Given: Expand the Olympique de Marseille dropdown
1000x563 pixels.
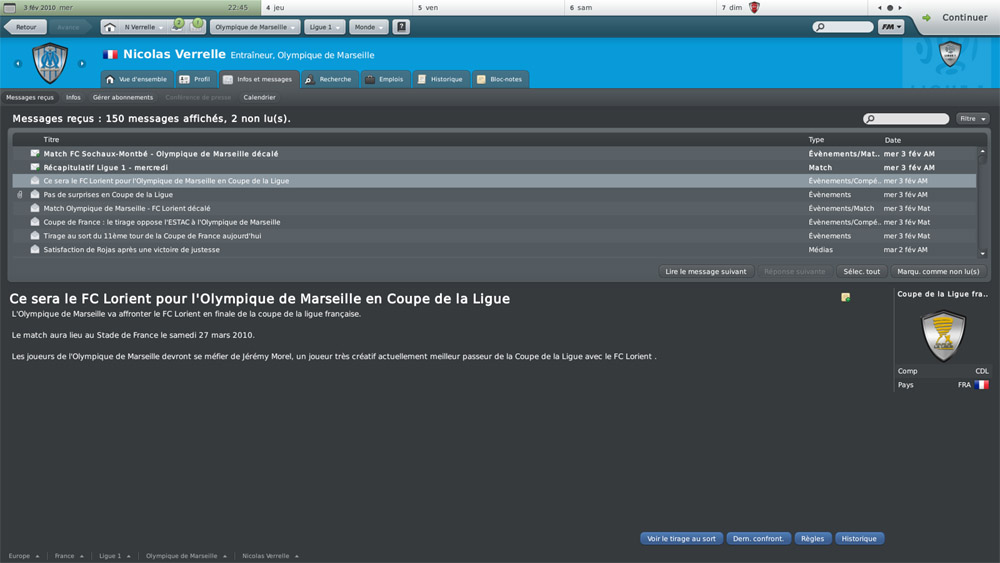Looking at the screenshot, I should point(255,27).
